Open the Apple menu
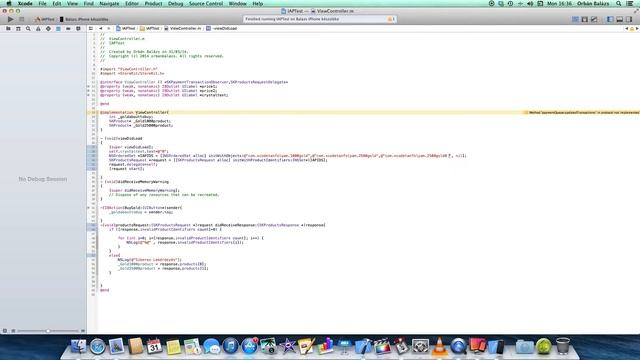The height and width of the screenshot is (360, 640). (9, 4)
